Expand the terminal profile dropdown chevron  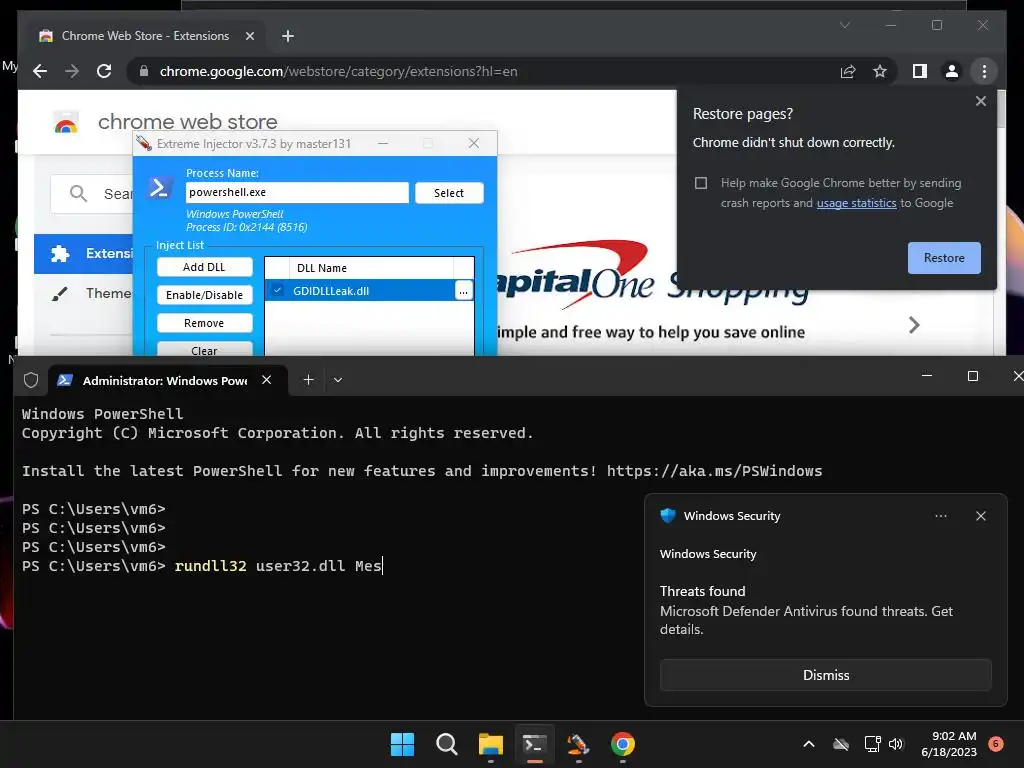338,380
